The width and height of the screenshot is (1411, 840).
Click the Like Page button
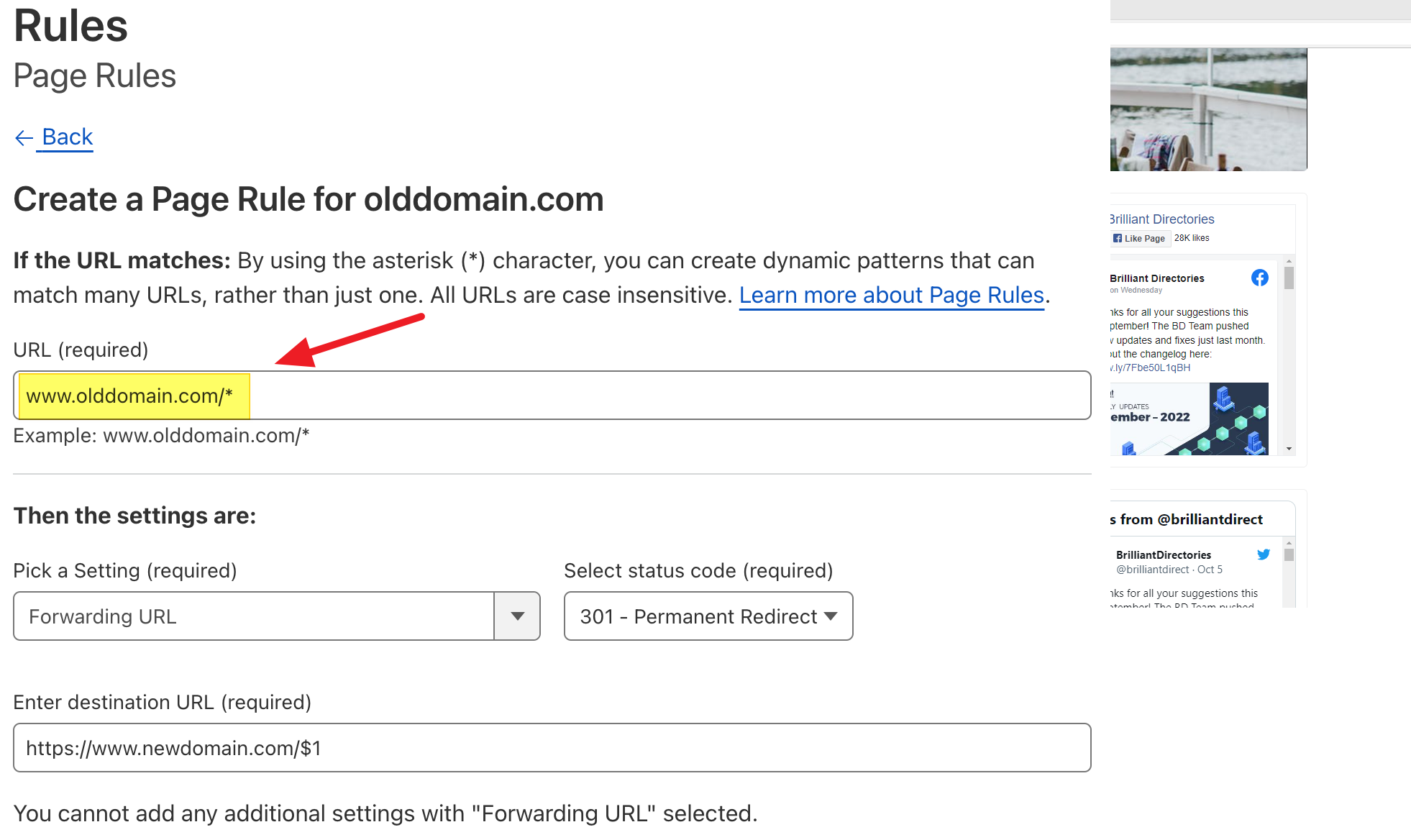pyautogui.click(x=1141, y=238)
